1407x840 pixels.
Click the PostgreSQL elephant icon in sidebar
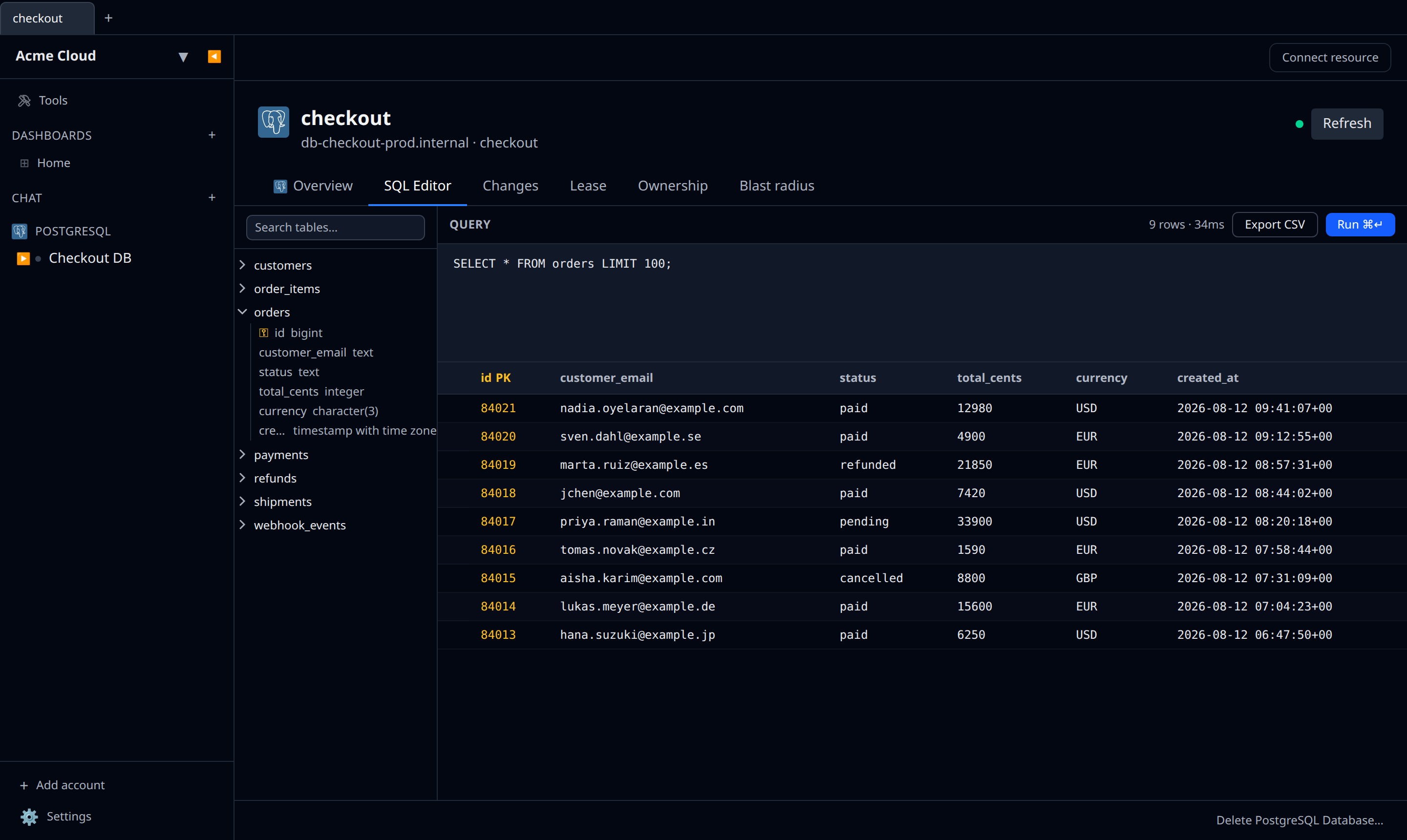(x=20, y=231)
